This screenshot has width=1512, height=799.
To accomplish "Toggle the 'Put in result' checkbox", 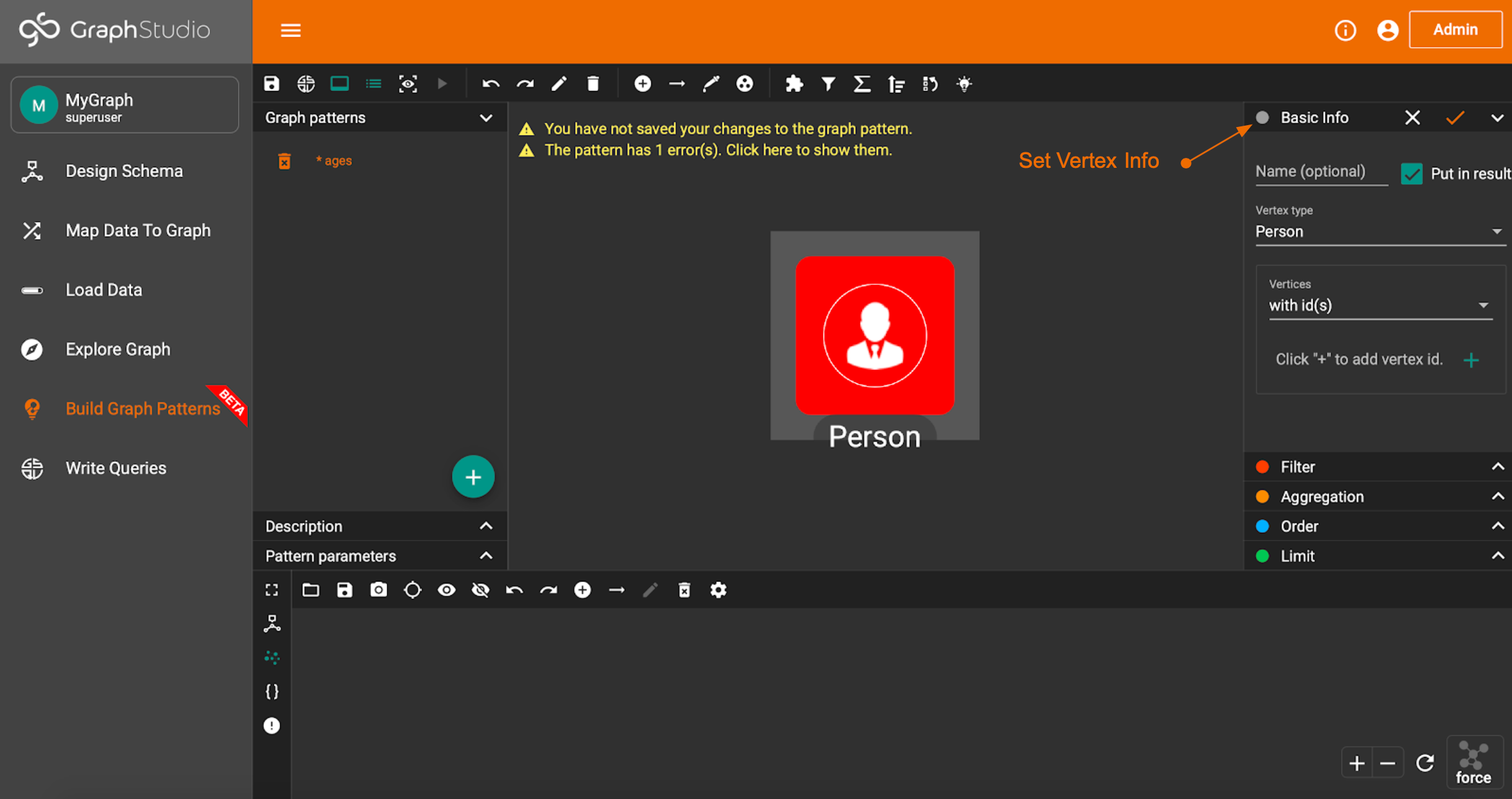I will coord(1412,173).
